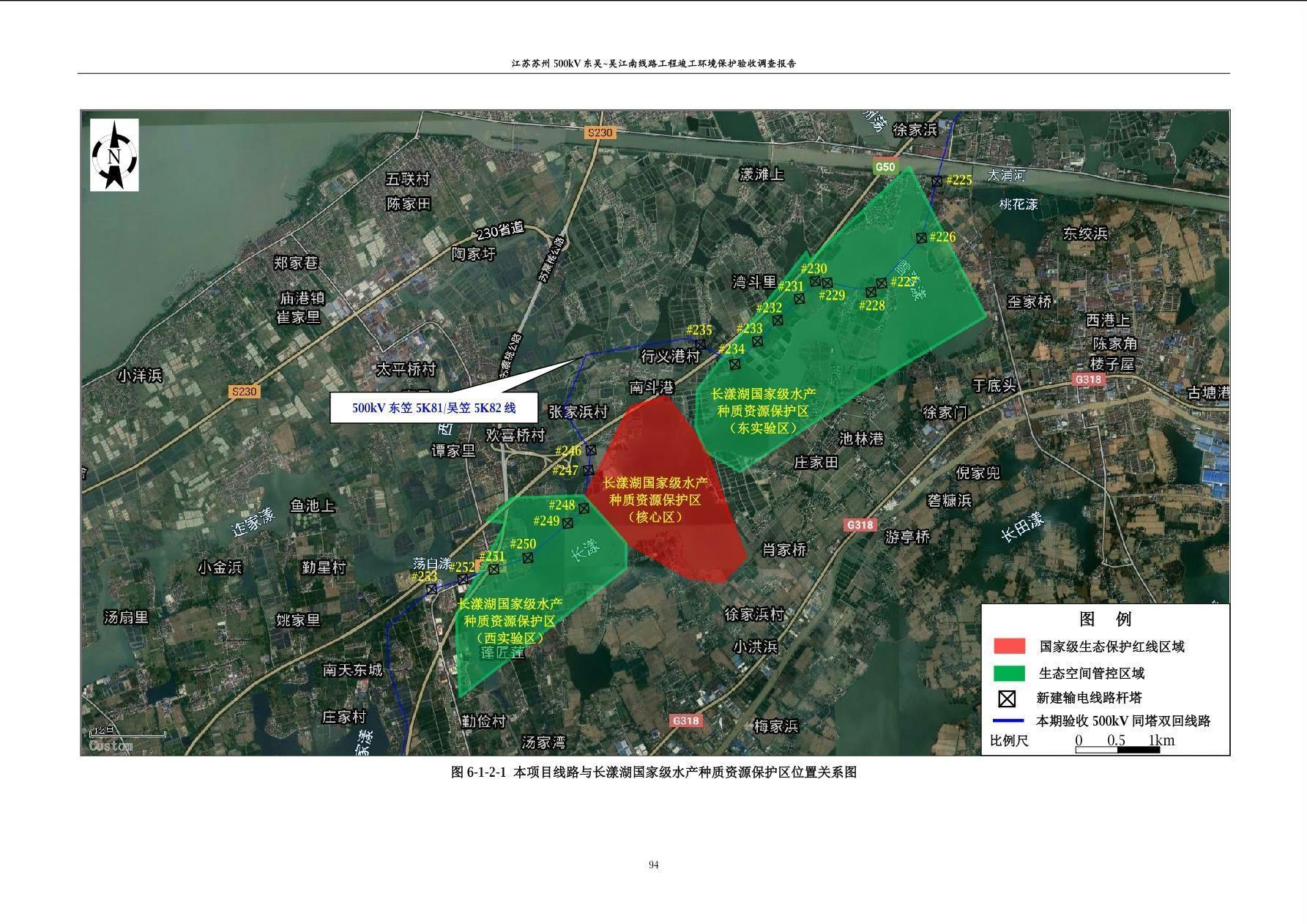The image size is (1307, 924).
Task: Click the place name 欢喜桥村
Action: point(516,435)
